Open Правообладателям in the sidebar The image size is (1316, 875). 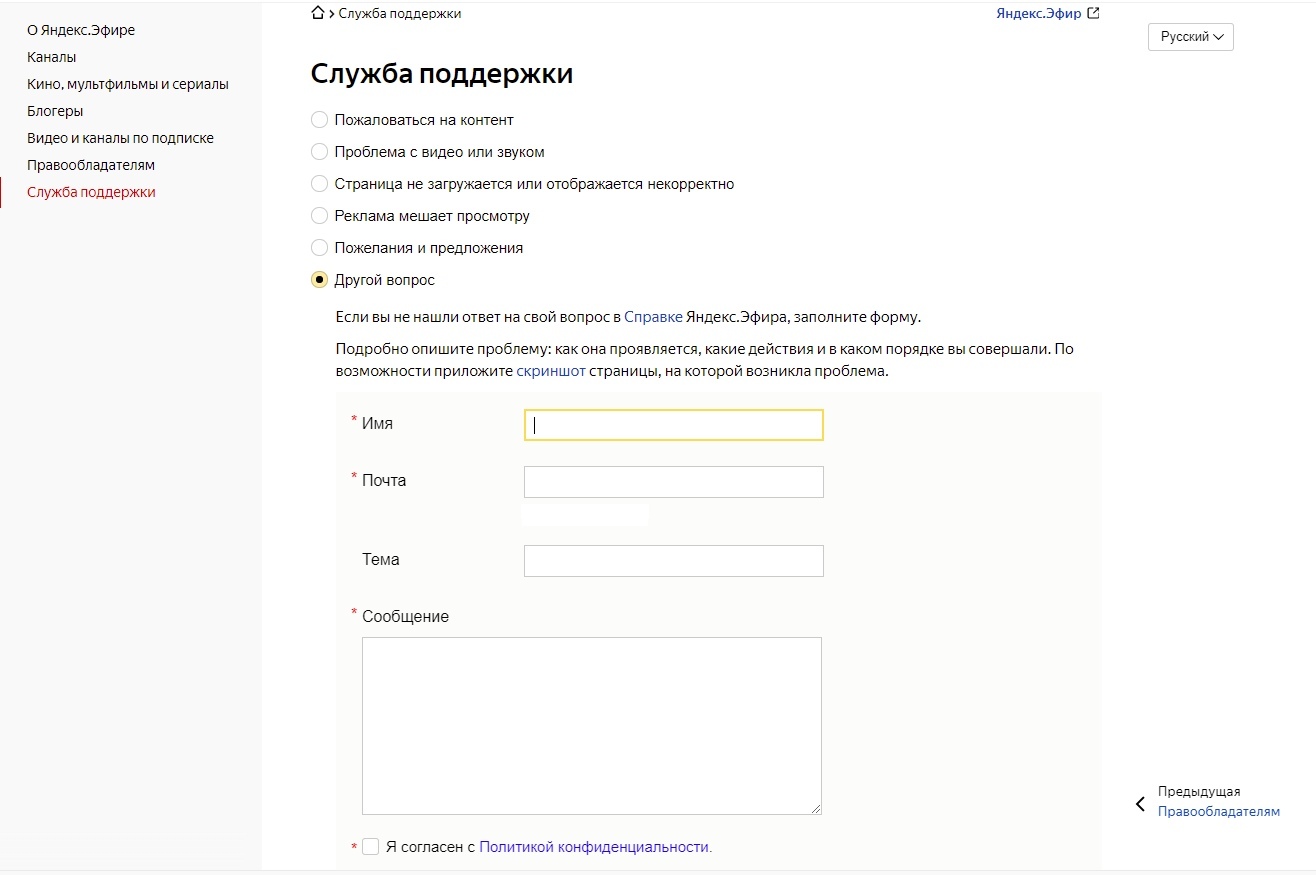pyautogui.click(x=91, y=165)
